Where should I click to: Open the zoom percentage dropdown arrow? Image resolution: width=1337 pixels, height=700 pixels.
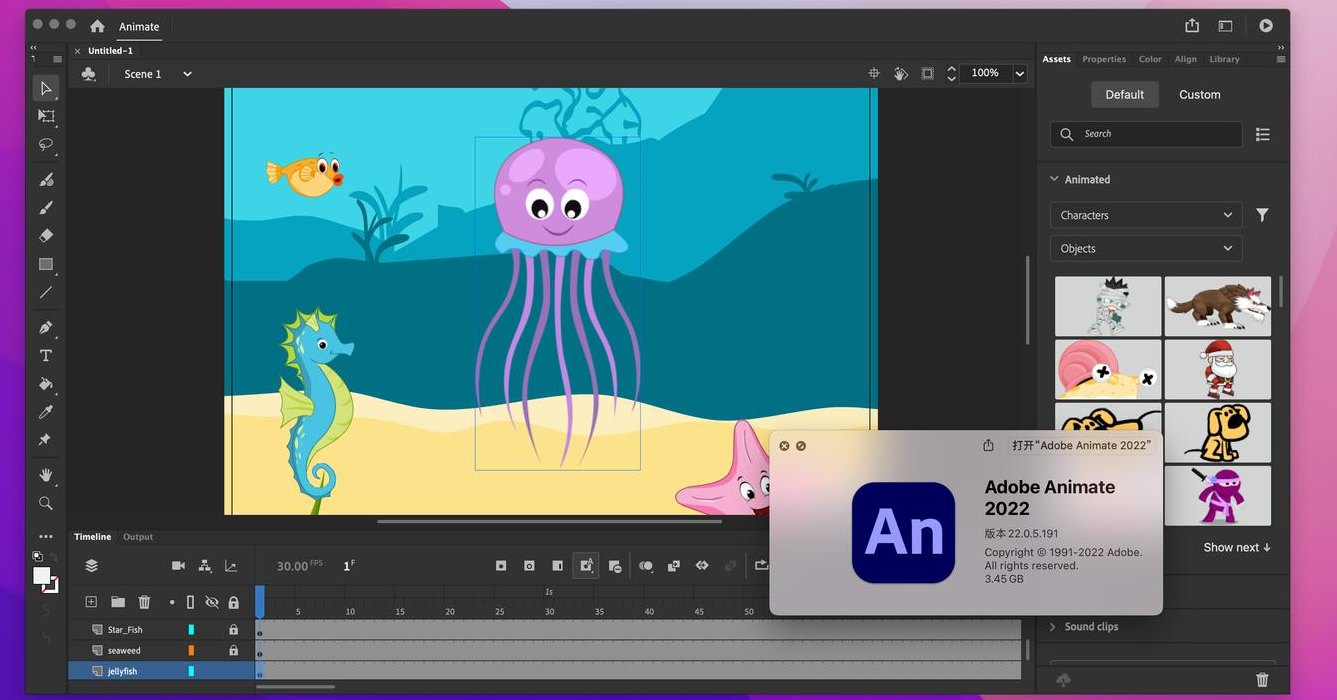coord(1020,73)
